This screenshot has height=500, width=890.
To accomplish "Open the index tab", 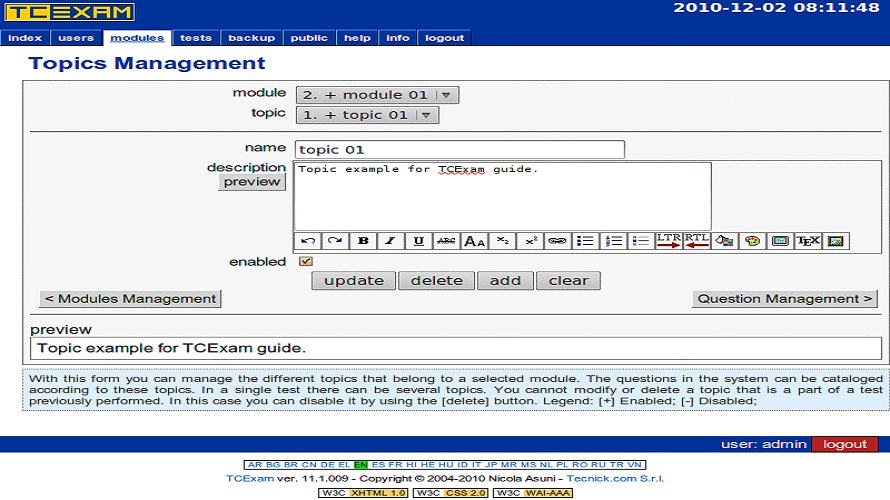I will [25, 38].
